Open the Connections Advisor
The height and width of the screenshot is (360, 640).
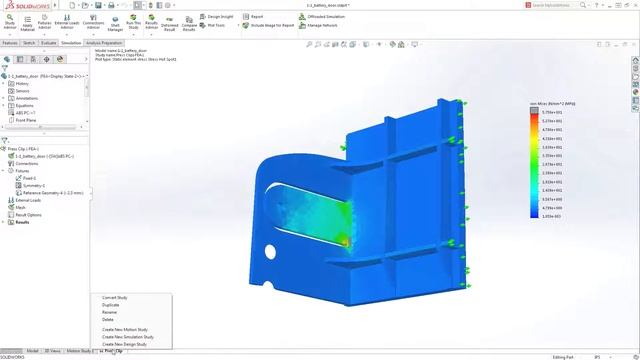[x=93, y=22]
